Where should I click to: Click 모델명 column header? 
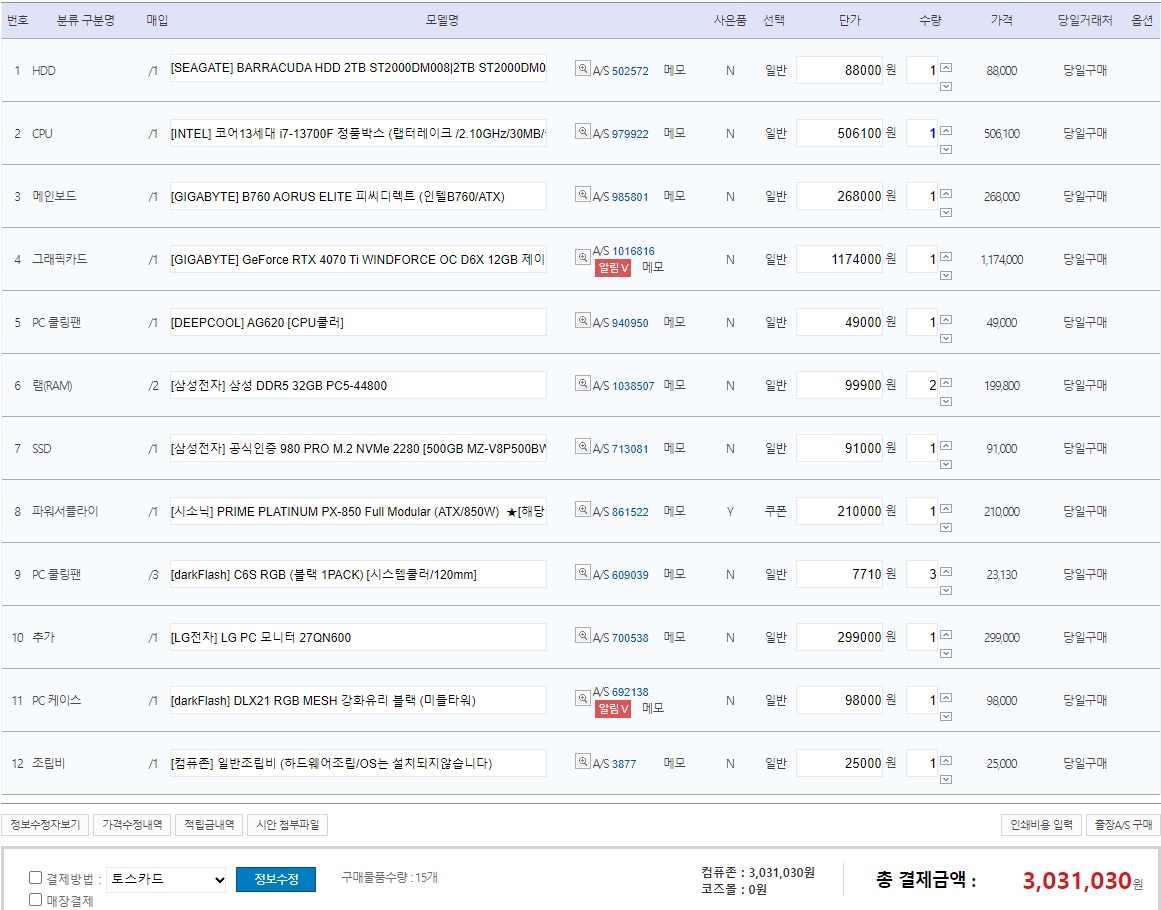[442, 21]
